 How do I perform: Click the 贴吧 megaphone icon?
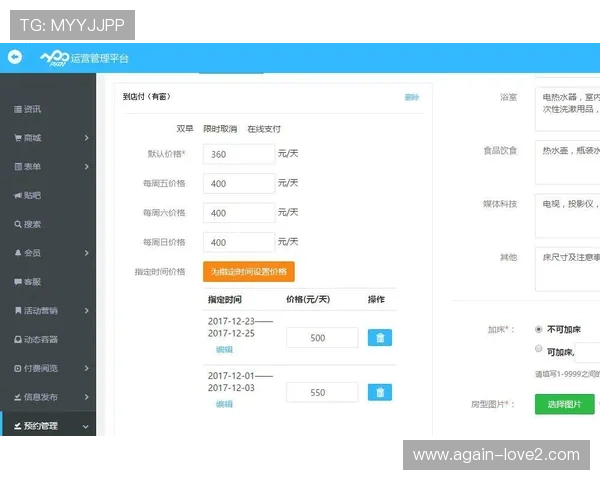18,196
